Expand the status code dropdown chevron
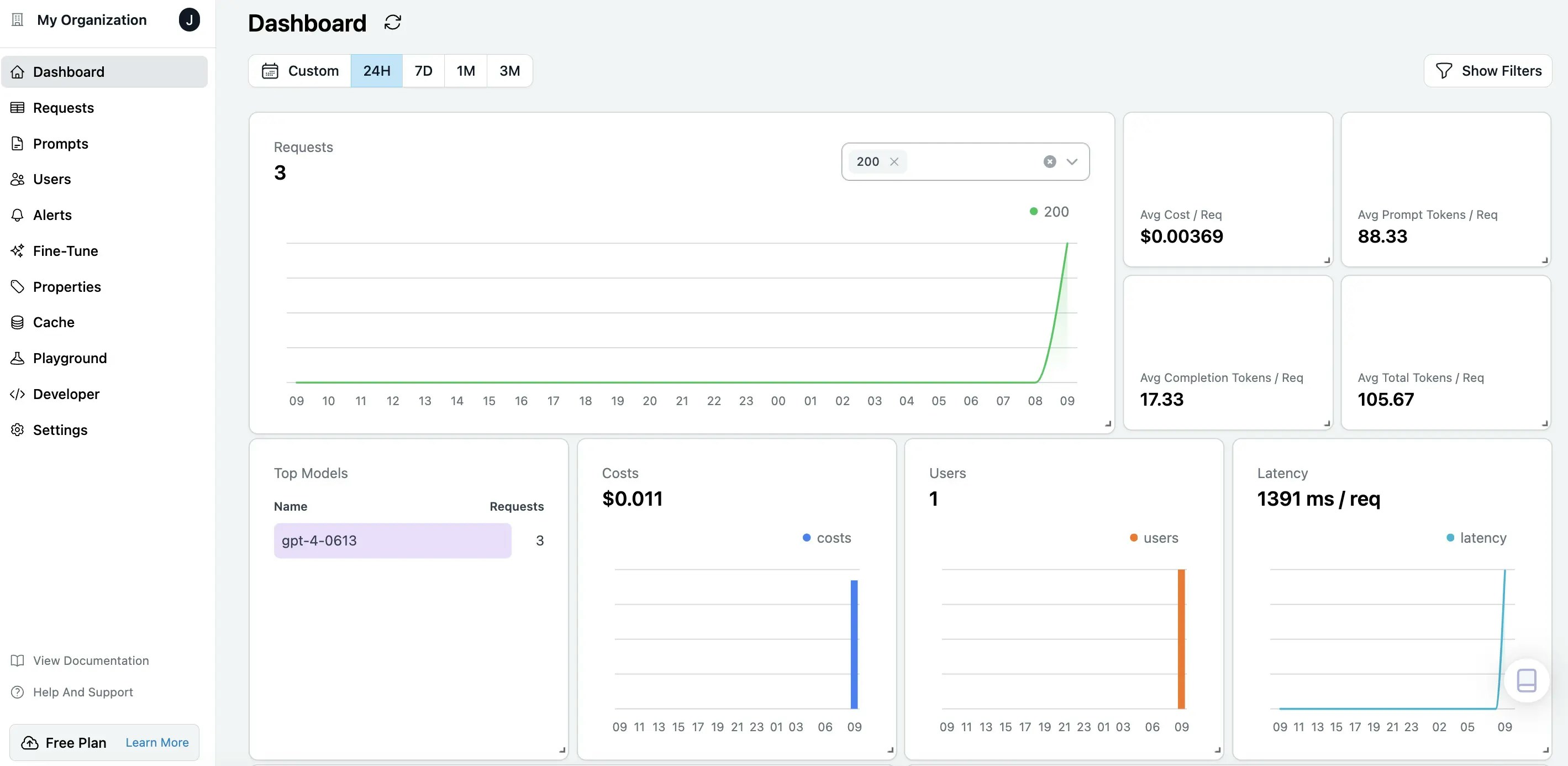The height and width of the screenshot is (766, 1568). [1072, 162]
